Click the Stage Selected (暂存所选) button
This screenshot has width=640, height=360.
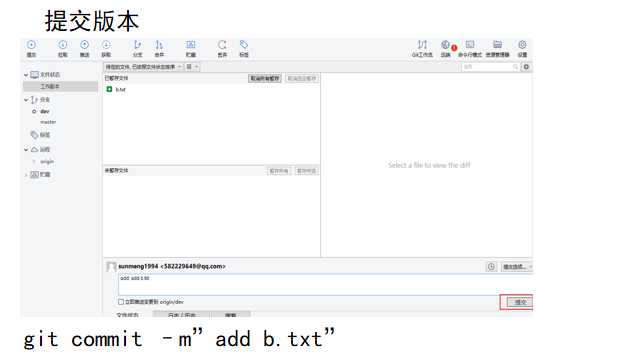tap(306, 171)
